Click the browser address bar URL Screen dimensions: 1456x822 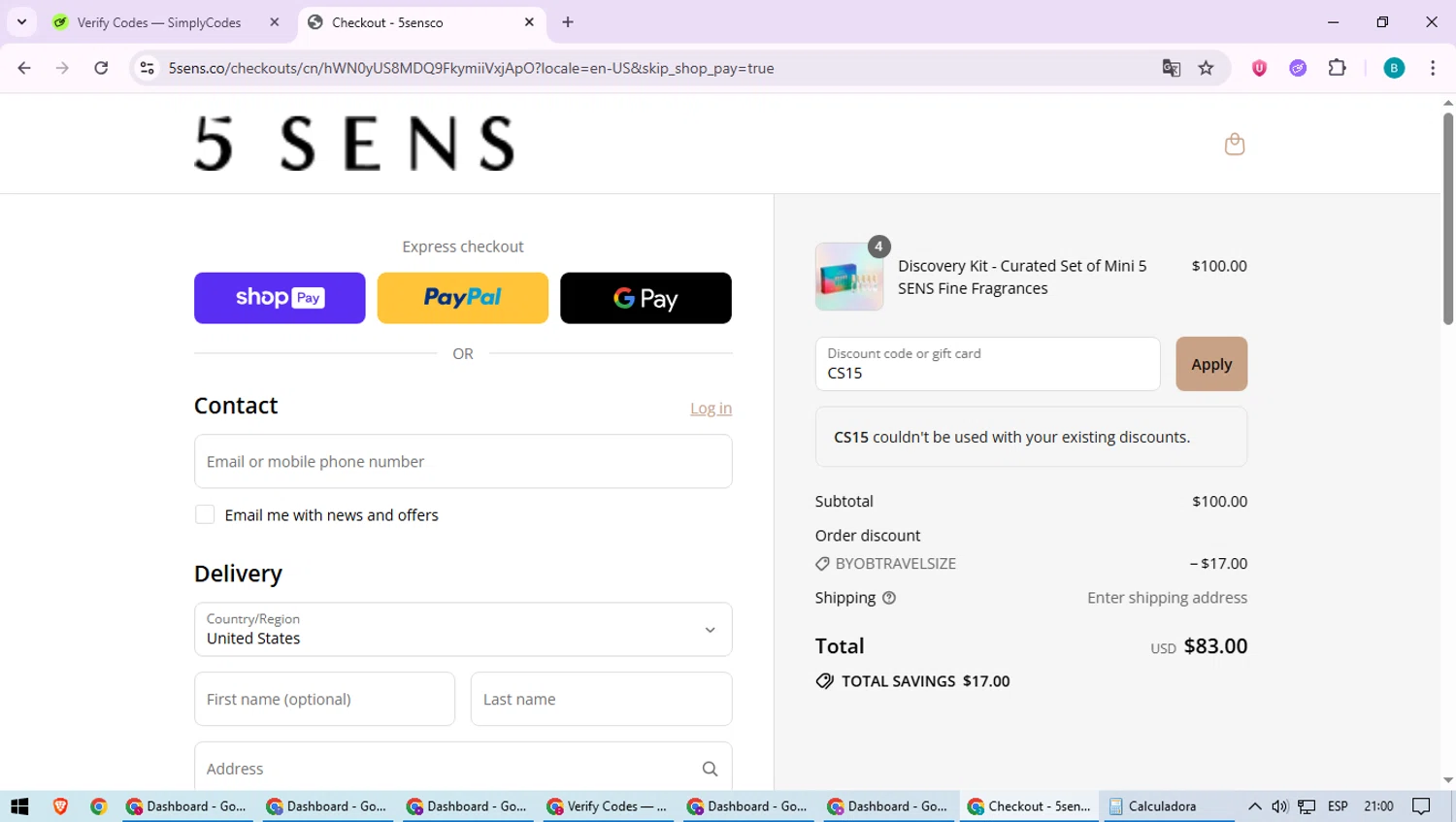click(471, 68)
